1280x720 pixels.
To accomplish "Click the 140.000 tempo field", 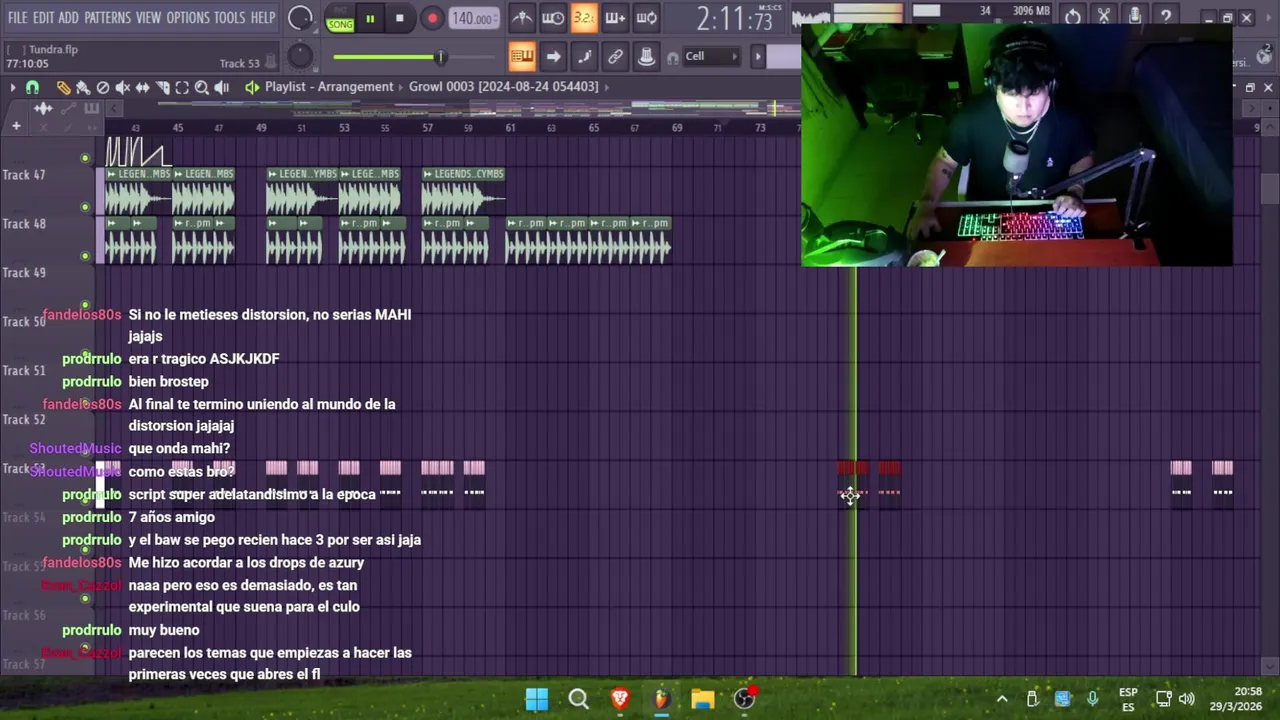I will pos(473,19).
